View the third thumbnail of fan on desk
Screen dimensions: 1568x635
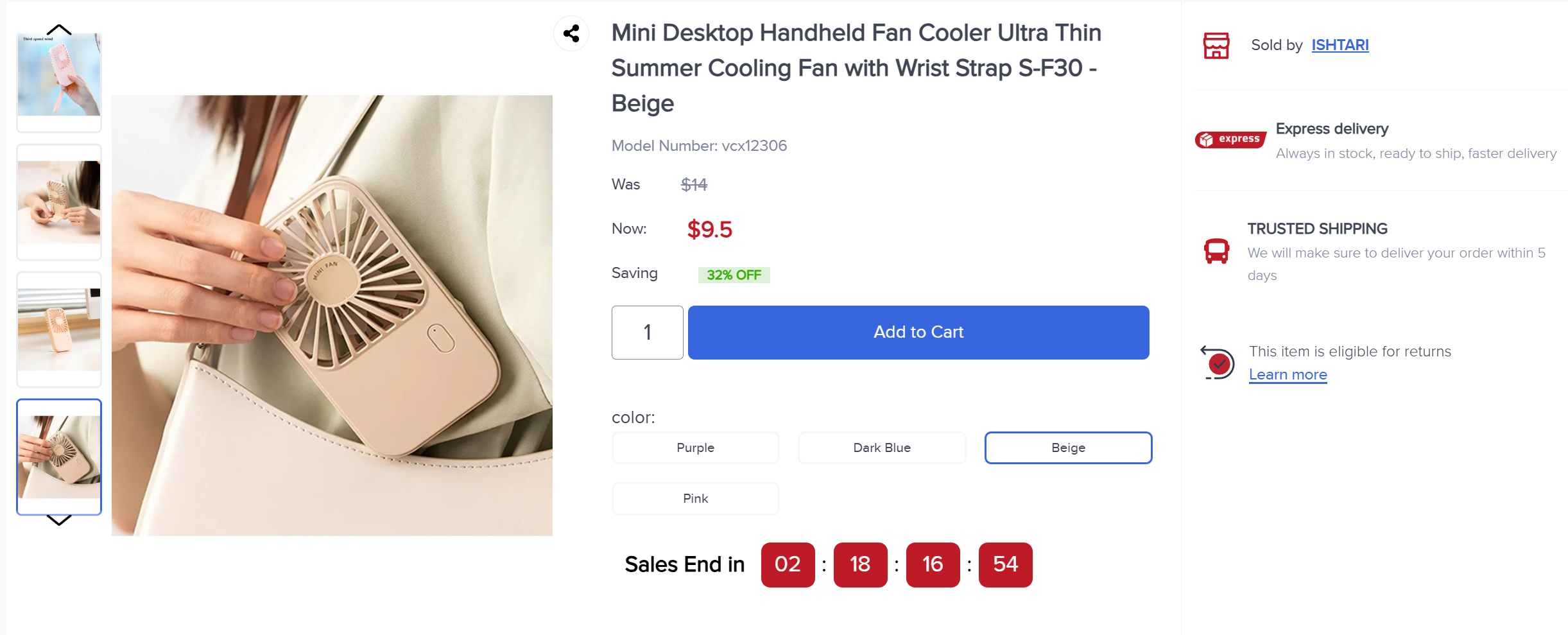point(59,329)
